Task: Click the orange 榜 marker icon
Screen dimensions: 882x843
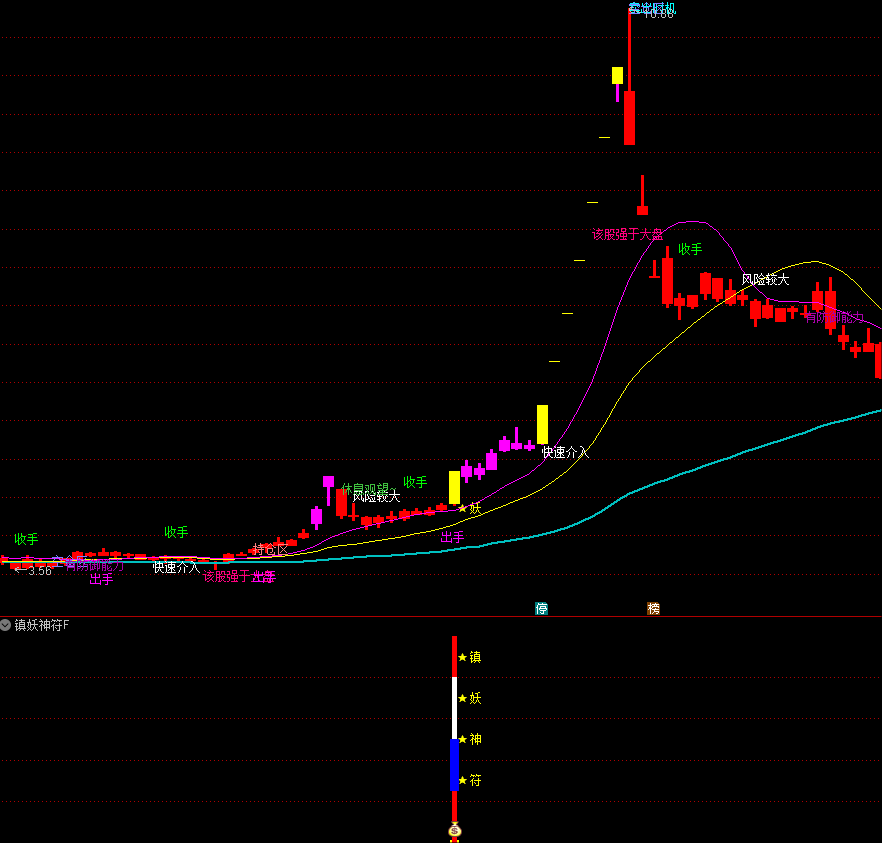Action: [653, 608]
